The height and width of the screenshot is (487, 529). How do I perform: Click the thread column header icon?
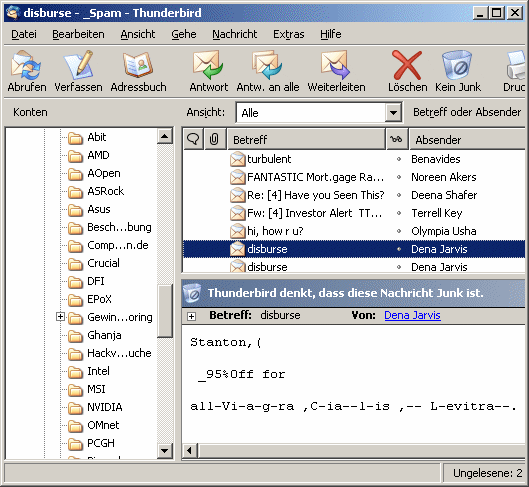(x=193, y=139)
